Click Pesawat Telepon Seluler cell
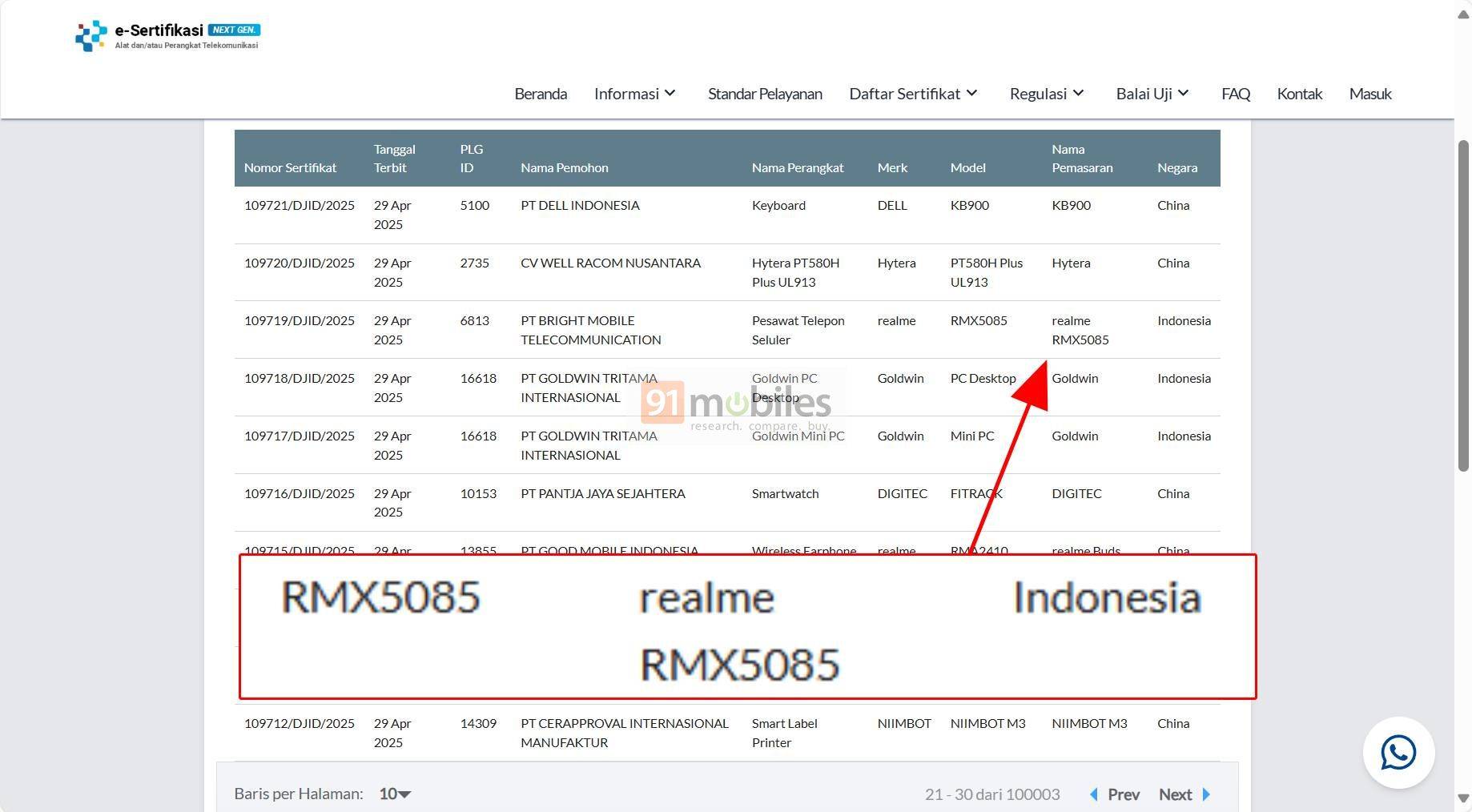 (798, 330)
